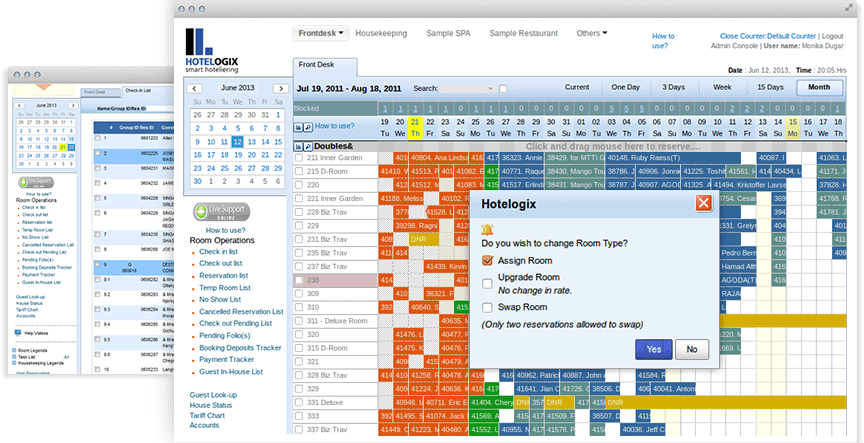Open the Frontdesk dropdown menu
864x443 pixels.
tap(321, 33)
